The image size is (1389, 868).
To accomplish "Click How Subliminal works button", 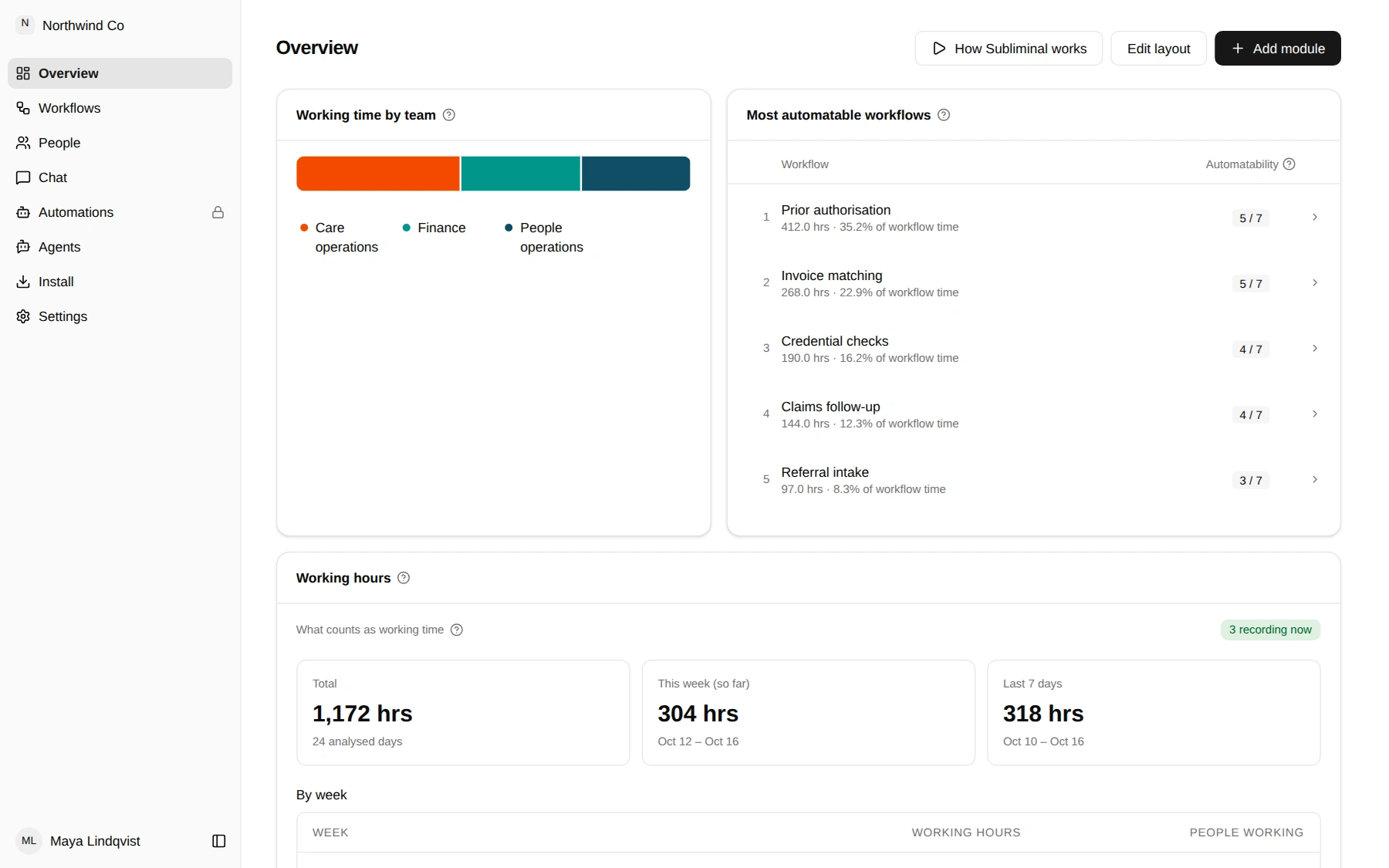I will (x=1009, y=49).
